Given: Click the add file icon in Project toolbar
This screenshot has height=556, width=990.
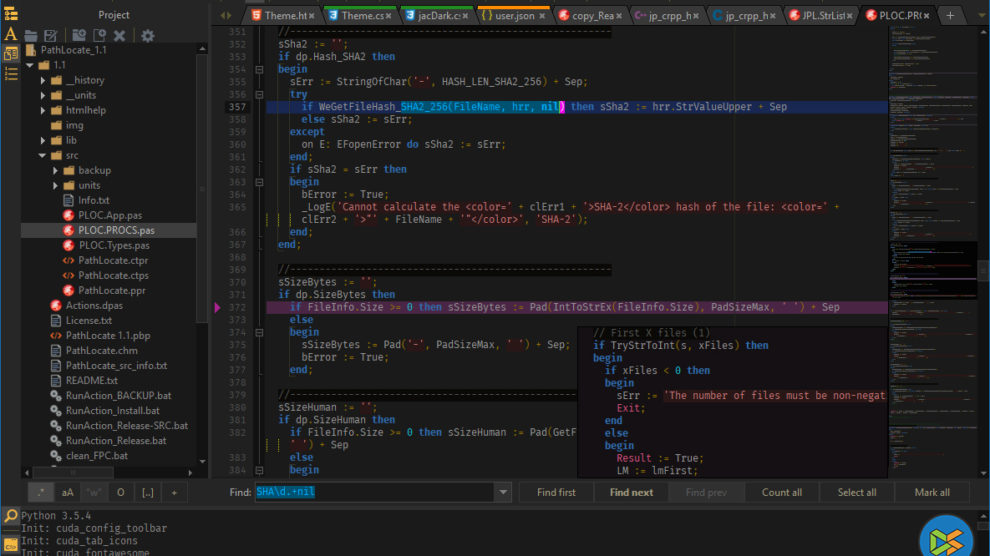Looking at the screenshot, I should (x=99, y=35).
